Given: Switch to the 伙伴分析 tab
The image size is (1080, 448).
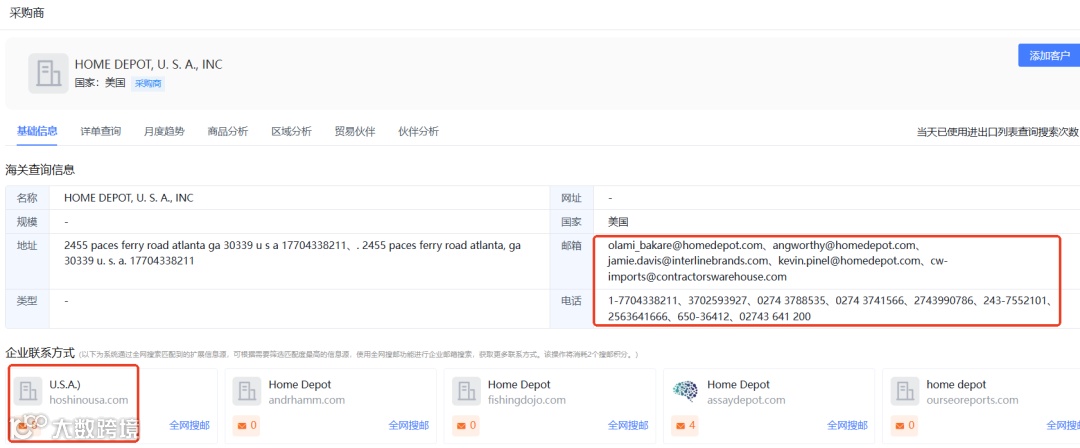Looking at the screenshot, I should [419, 131].
